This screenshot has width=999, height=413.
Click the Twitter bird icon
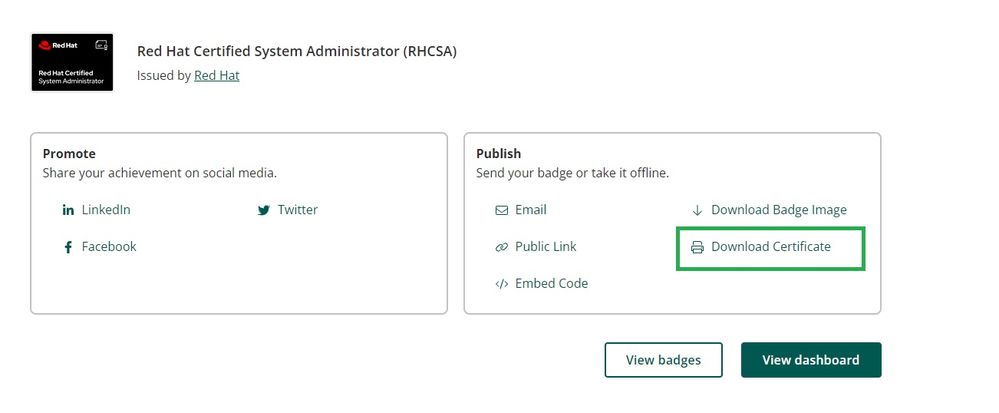[x=264, y=210]
